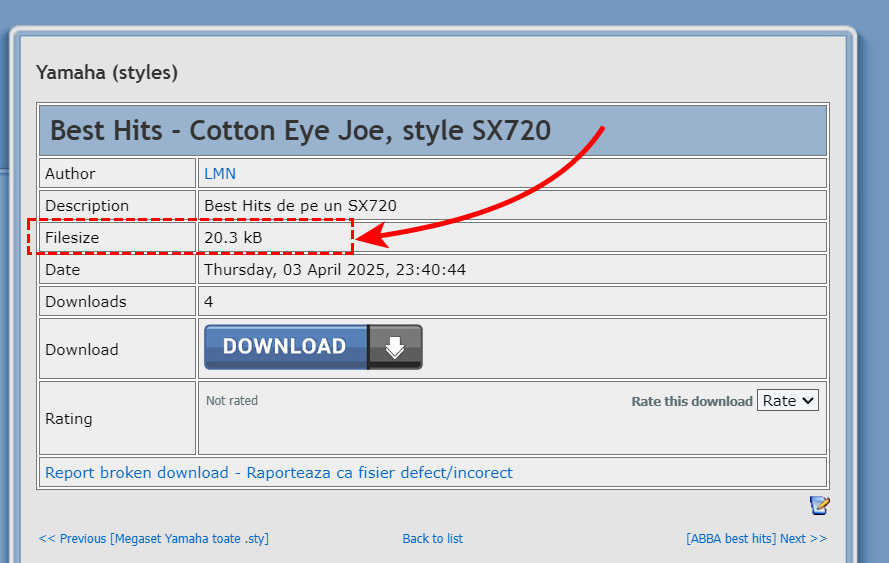Click the Rate this download label
The height and width of the screenshot is (563, 889).
(692, 401)
